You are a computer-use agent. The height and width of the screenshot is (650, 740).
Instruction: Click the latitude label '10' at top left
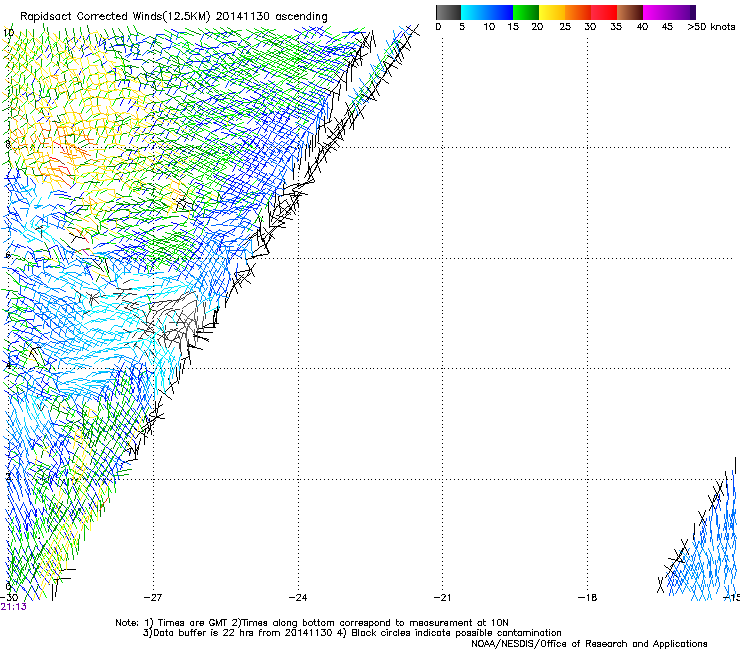point(9,33)
